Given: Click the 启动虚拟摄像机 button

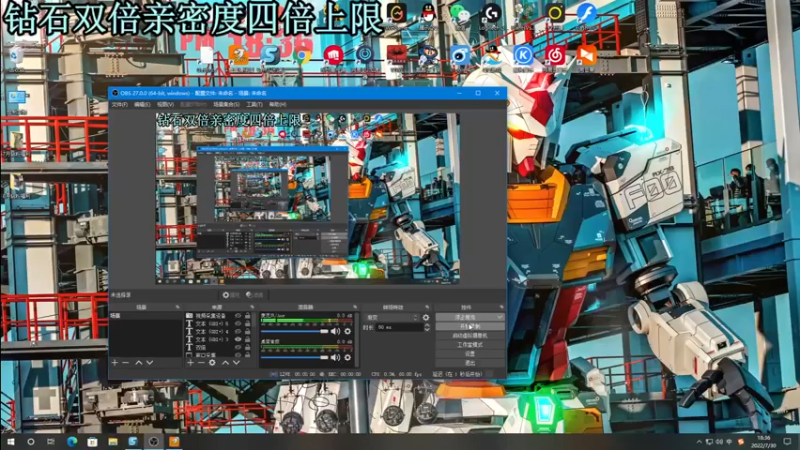Looking at the screenshot, I should [x=470, y=336].
